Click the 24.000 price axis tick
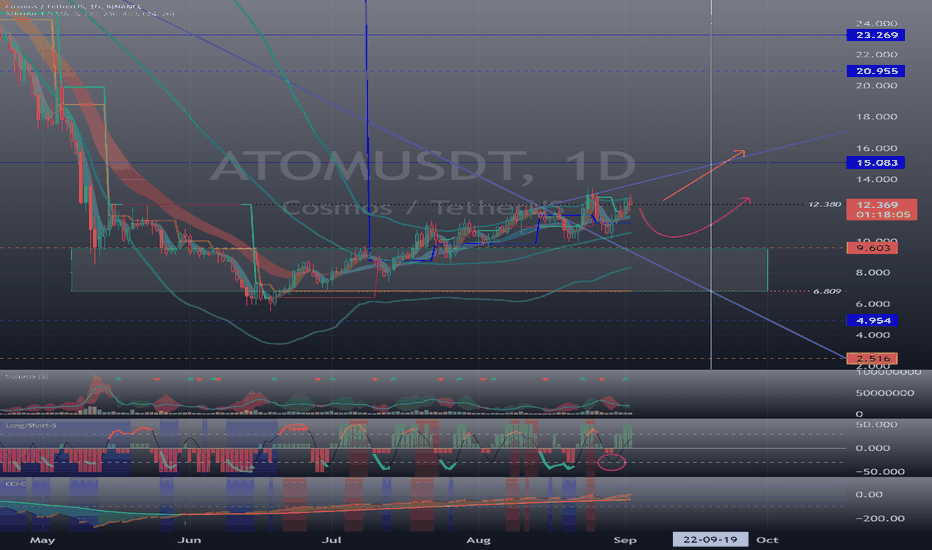The height and width of the screenshot is (550, 932). [x=876, y=24]
